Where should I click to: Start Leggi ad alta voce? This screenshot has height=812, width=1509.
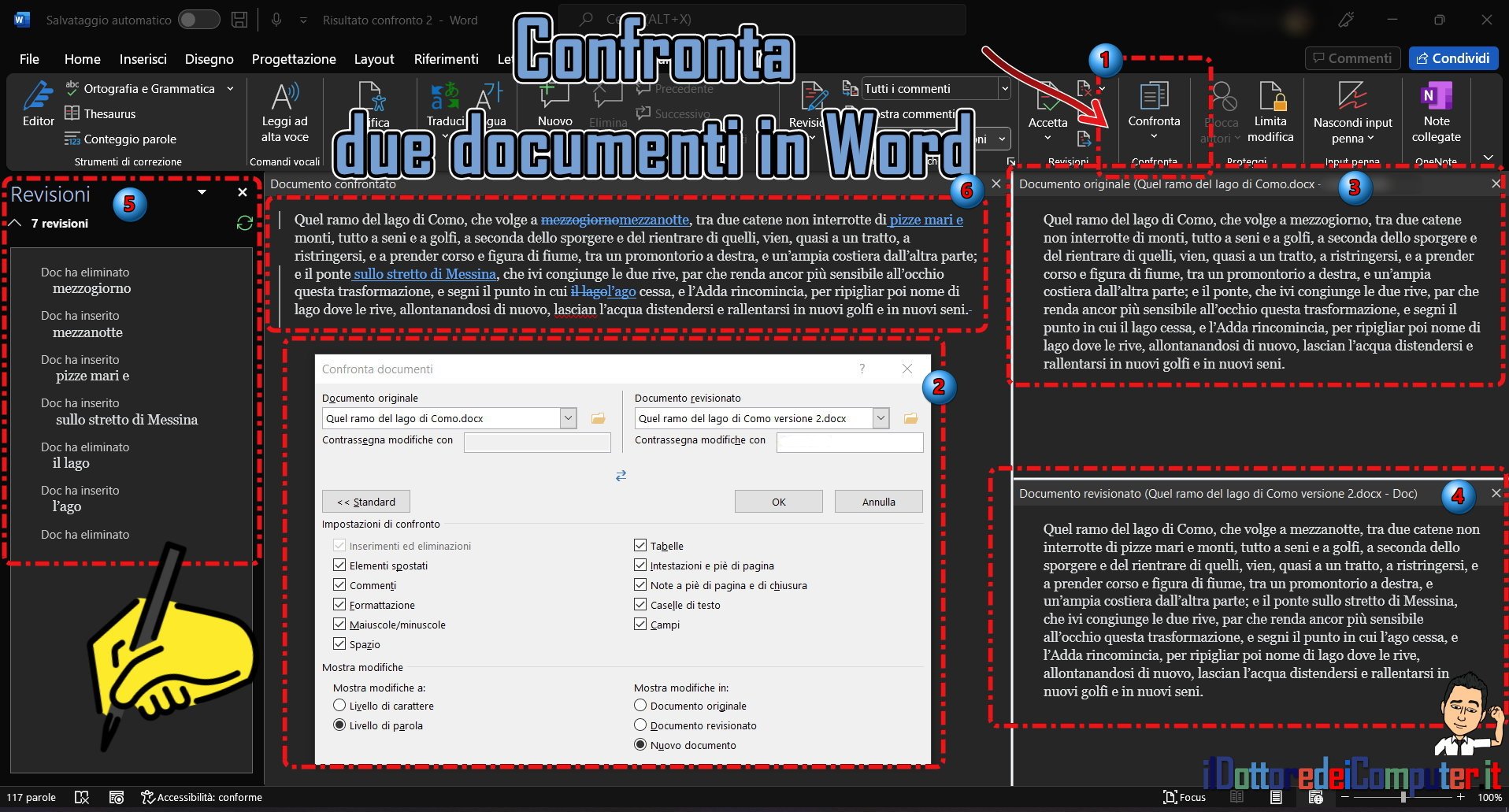pyautogui.click(x=284, y=113)
